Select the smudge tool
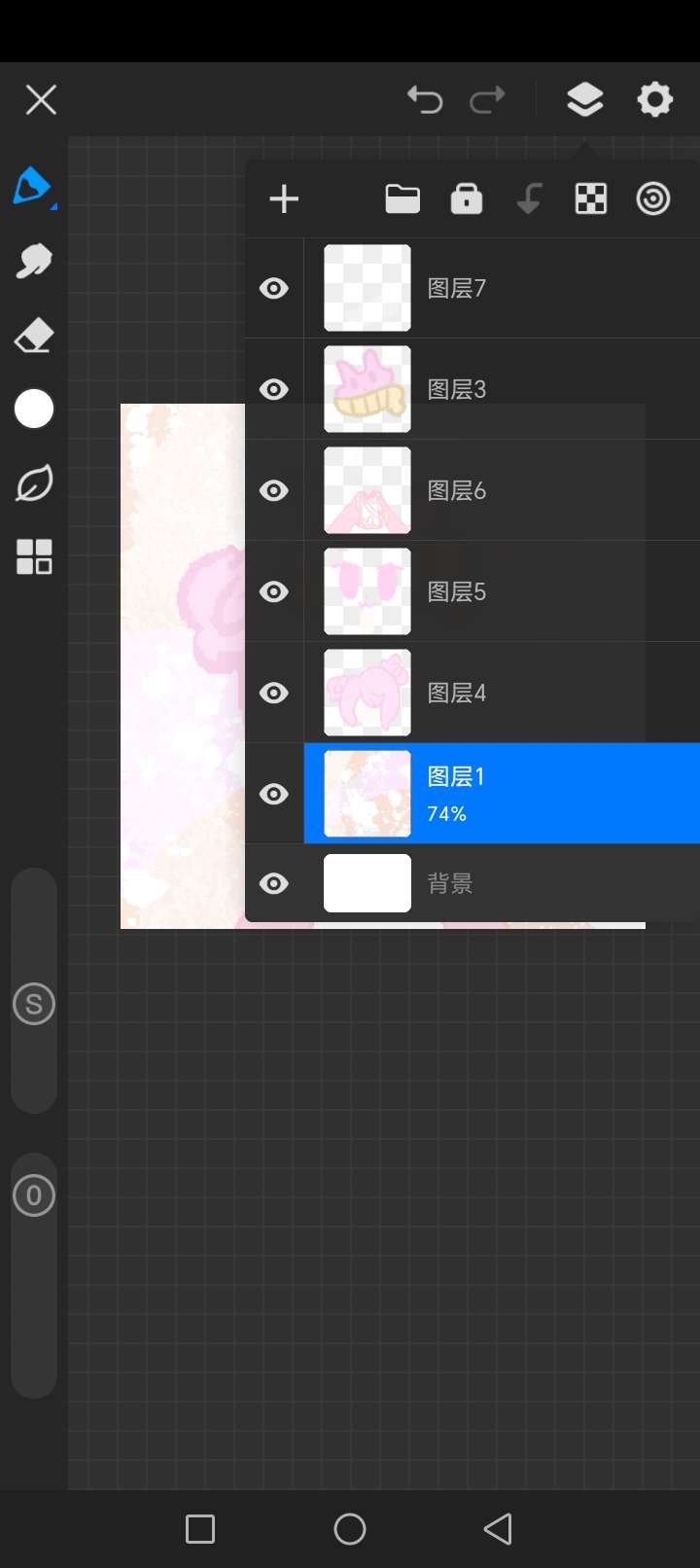The height and width of the screenshot is (1568, 700). (33, 261)
